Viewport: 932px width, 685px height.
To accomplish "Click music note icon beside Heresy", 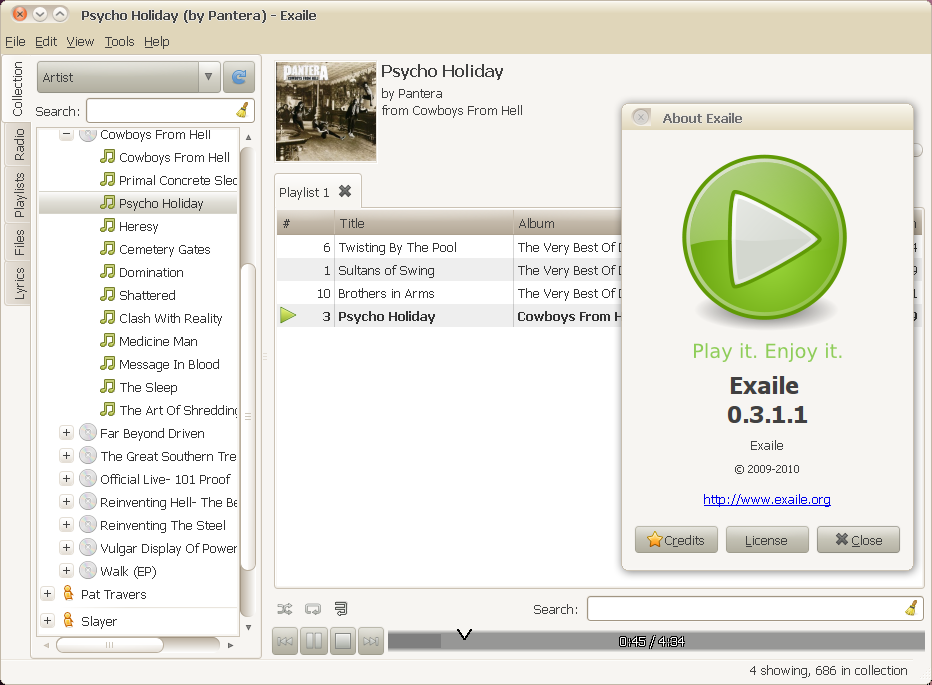I will [x=108, y=226].
